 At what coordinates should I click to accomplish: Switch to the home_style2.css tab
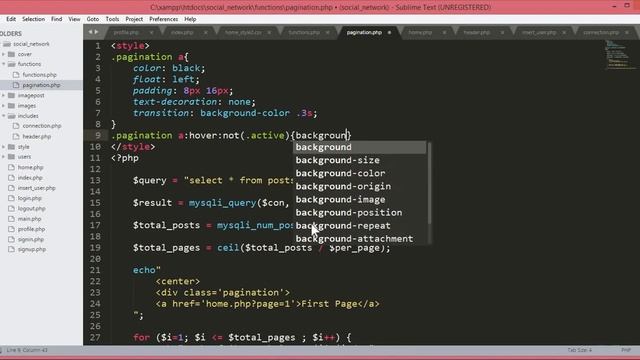[x=243, y=32]
